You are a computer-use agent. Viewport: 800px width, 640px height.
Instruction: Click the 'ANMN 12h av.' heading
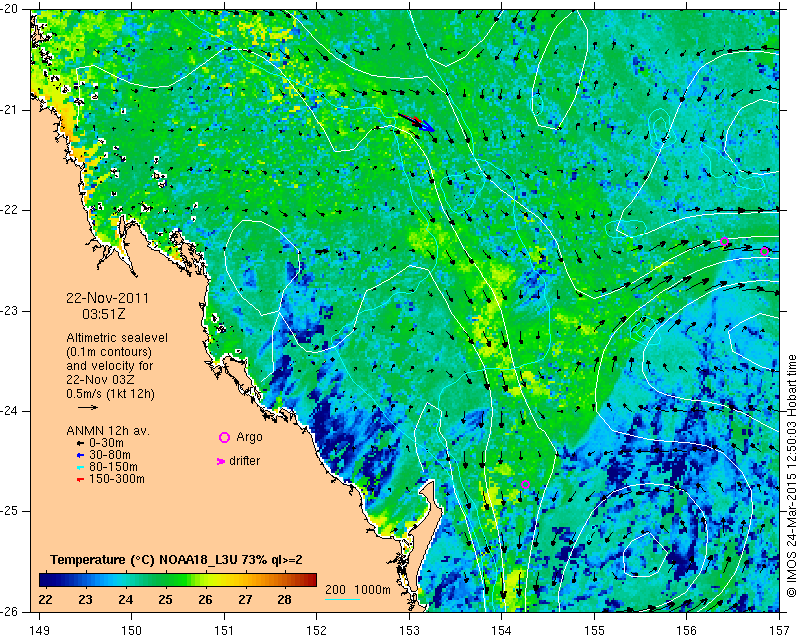coord(108,431)
